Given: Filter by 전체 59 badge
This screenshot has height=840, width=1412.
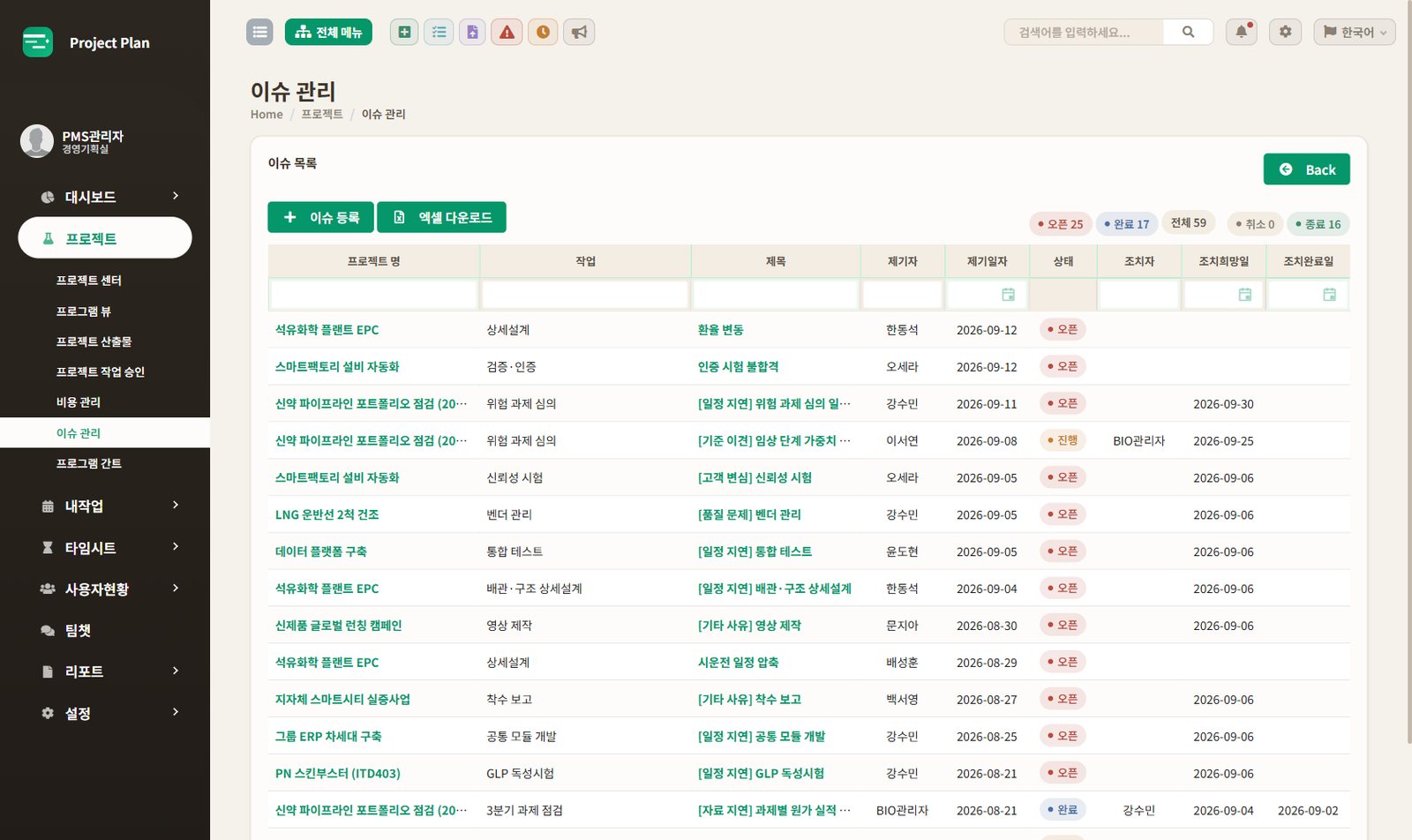Looking at the screenshot, I should click(1188, 223).
